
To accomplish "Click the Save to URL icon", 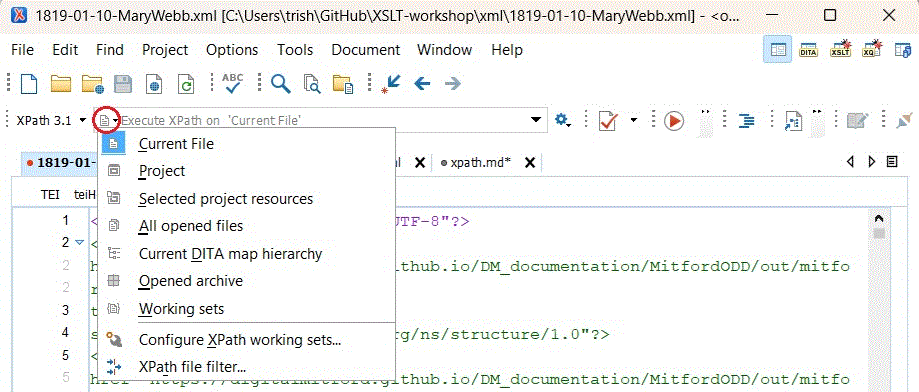I will click(x=154, y=84).
